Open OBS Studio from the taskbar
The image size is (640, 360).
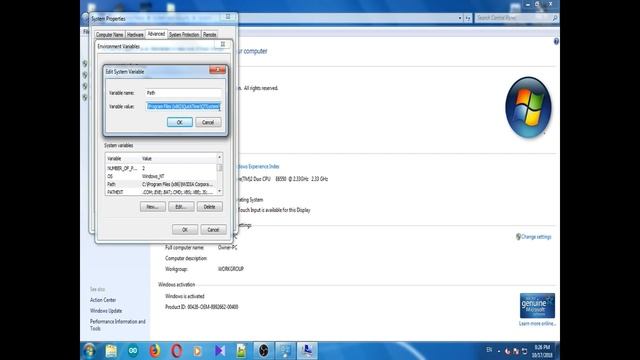coord(264,351)
